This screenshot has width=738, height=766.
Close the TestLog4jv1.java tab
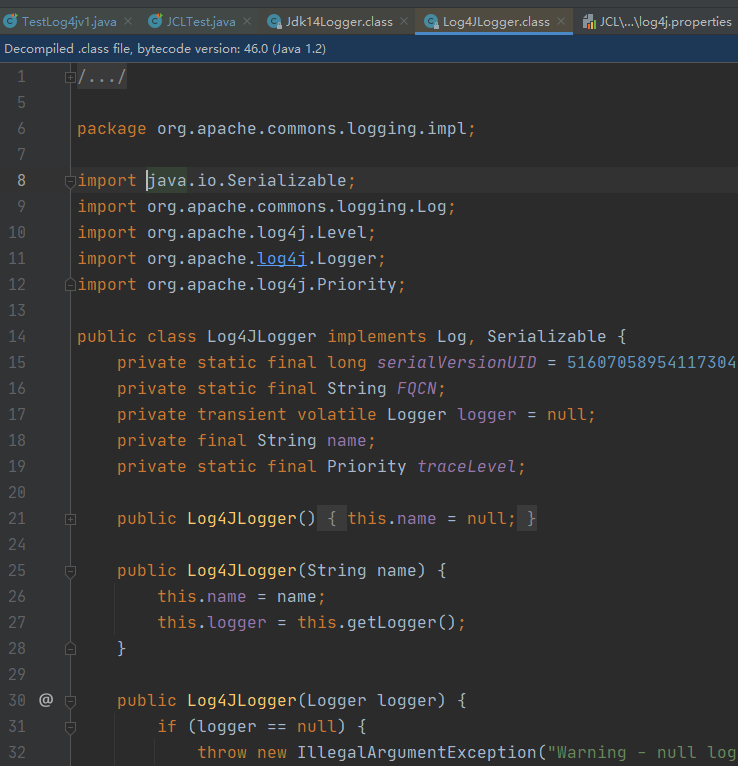pos(126,22)
